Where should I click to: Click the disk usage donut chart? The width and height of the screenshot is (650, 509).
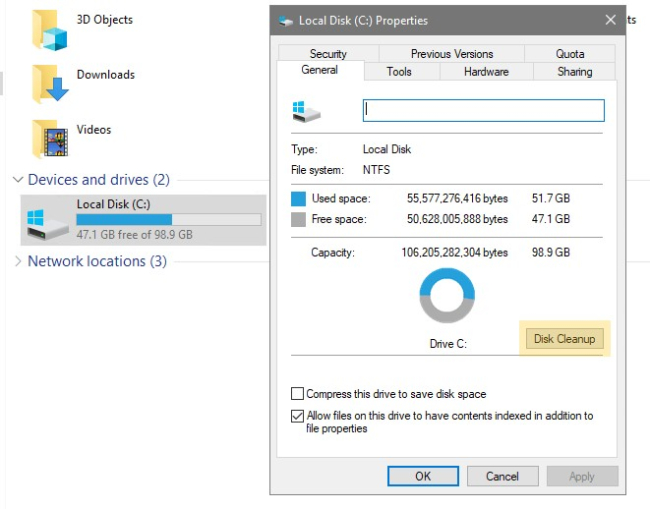click(447, 295)
